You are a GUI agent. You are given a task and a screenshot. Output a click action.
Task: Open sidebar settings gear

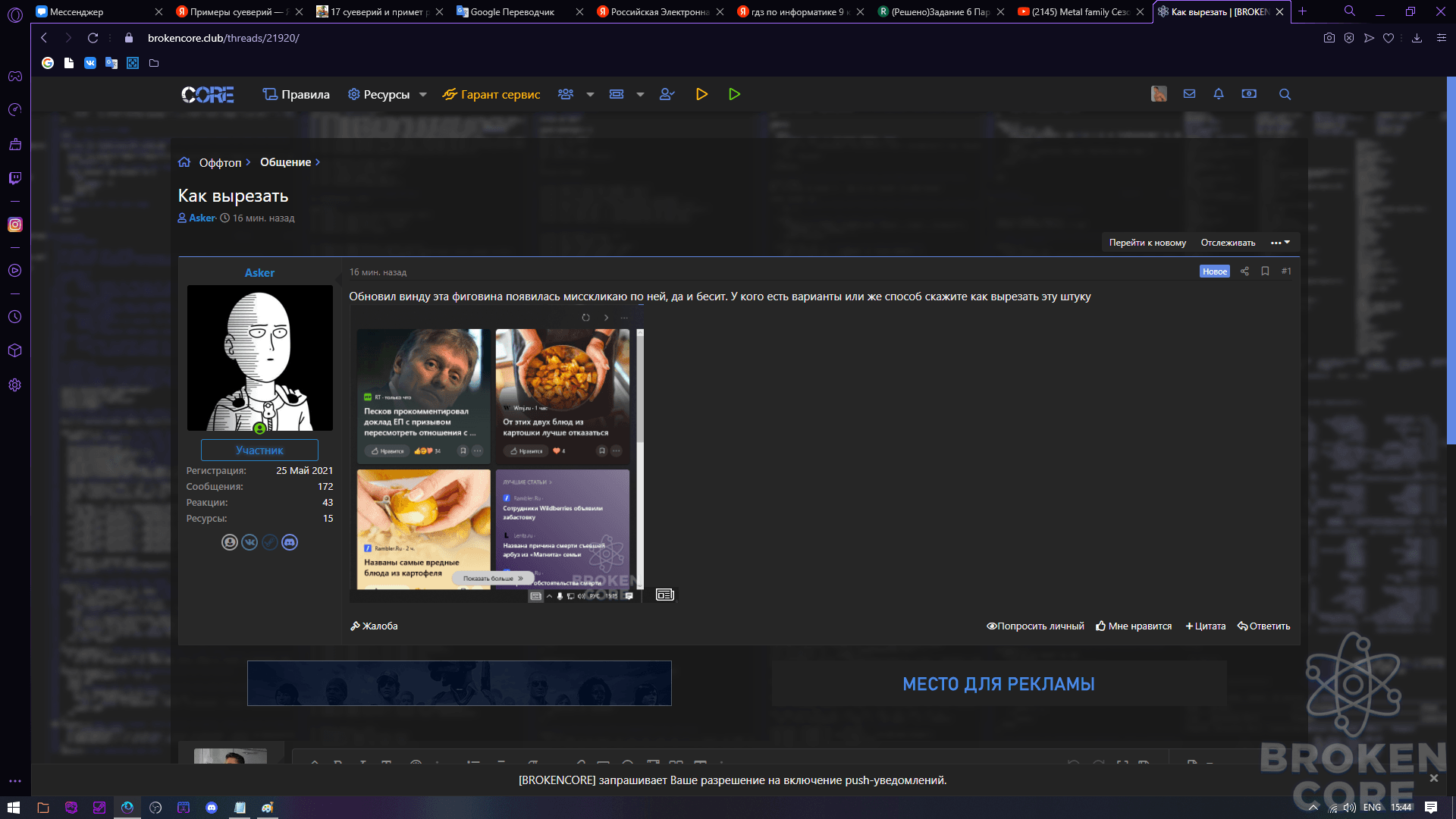pos(15,385)
